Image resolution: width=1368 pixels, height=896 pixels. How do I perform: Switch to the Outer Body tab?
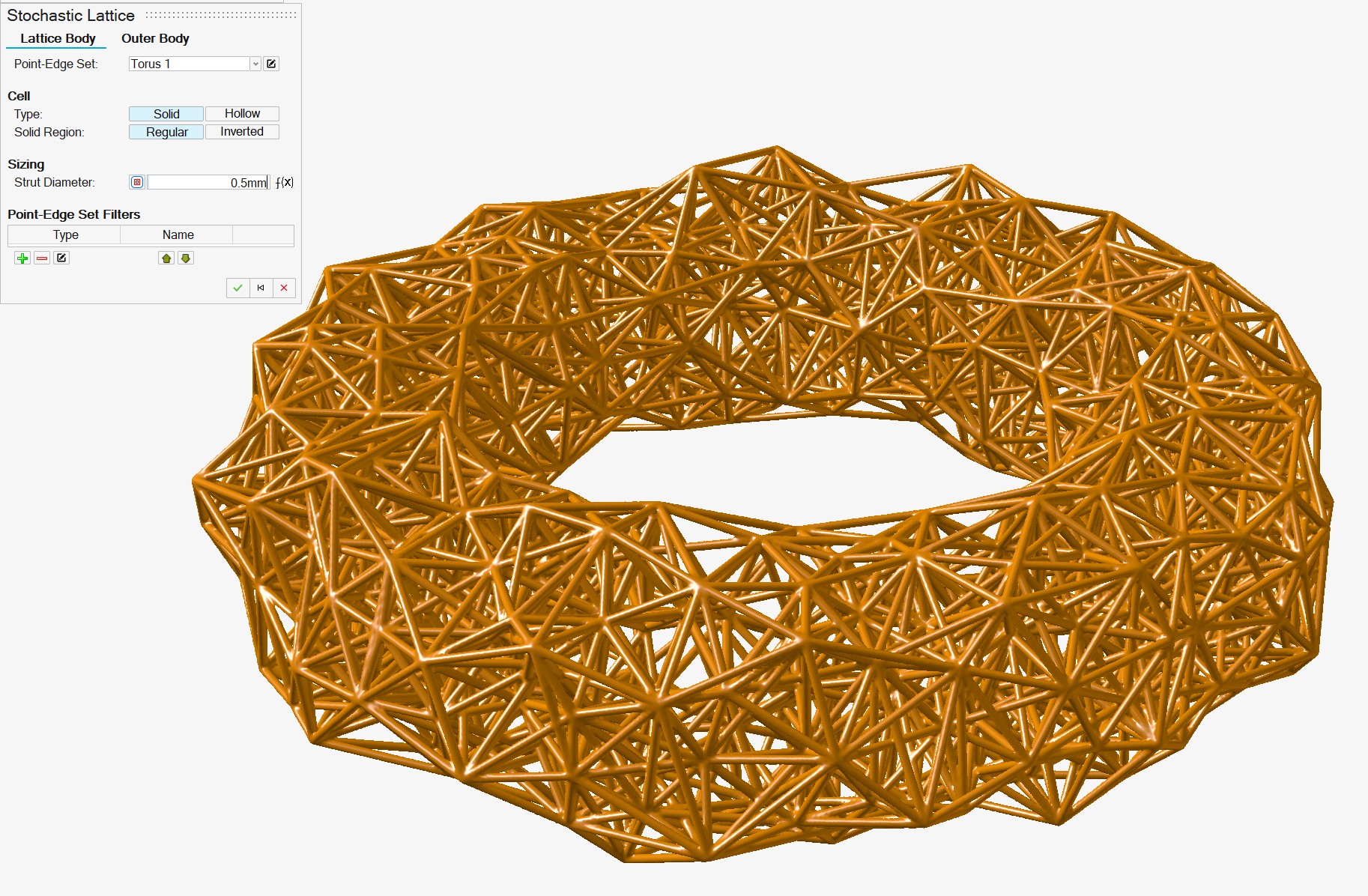pos(155,38)
